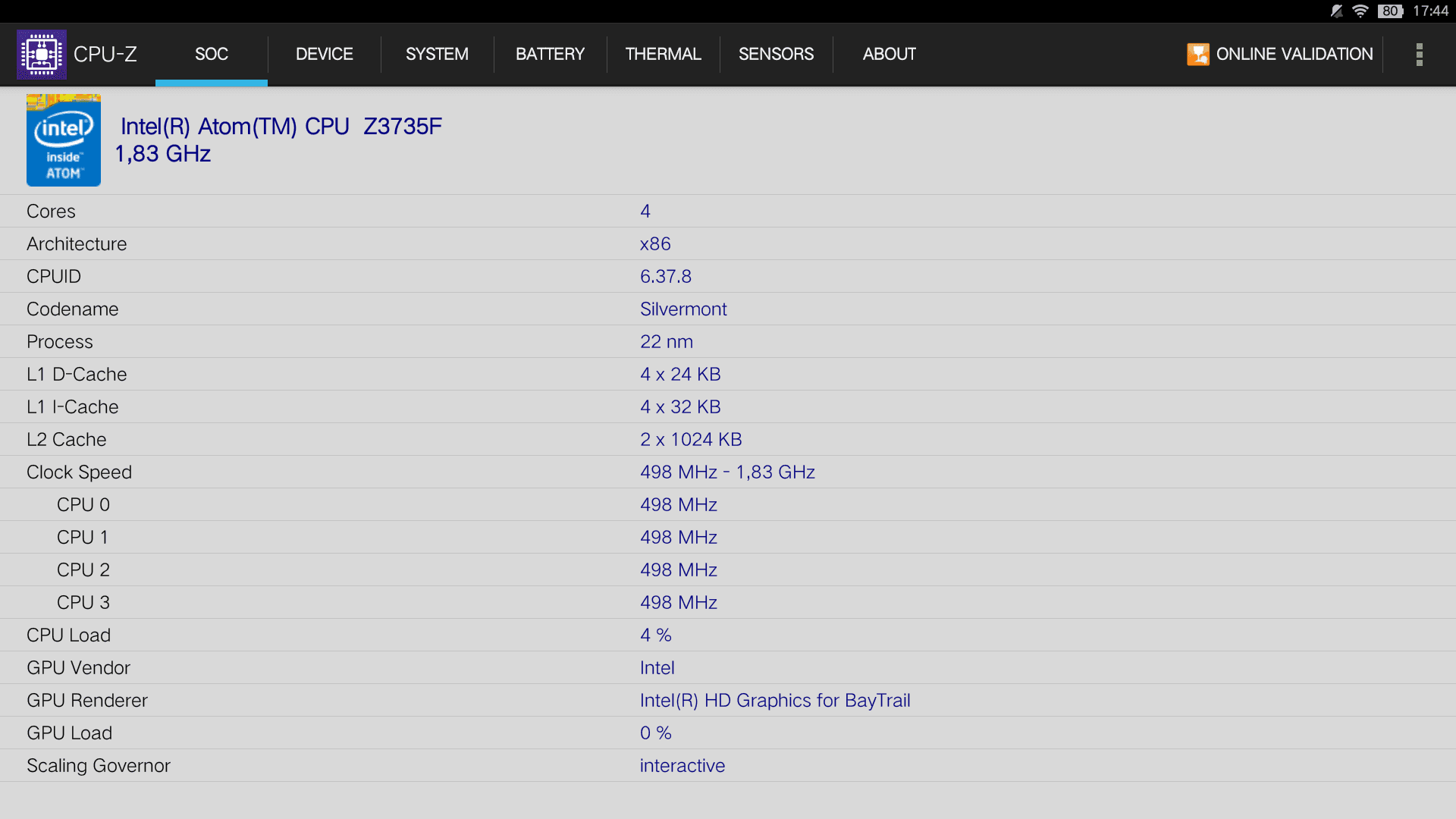Open the SYSTEM tab

point(437,55)
